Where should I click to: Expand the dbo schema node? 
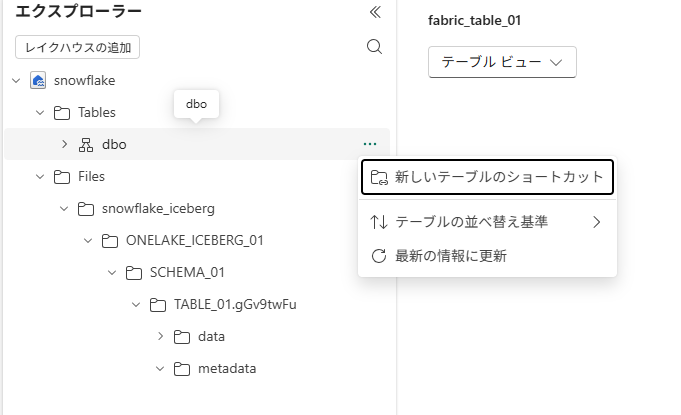pos(64,144)
